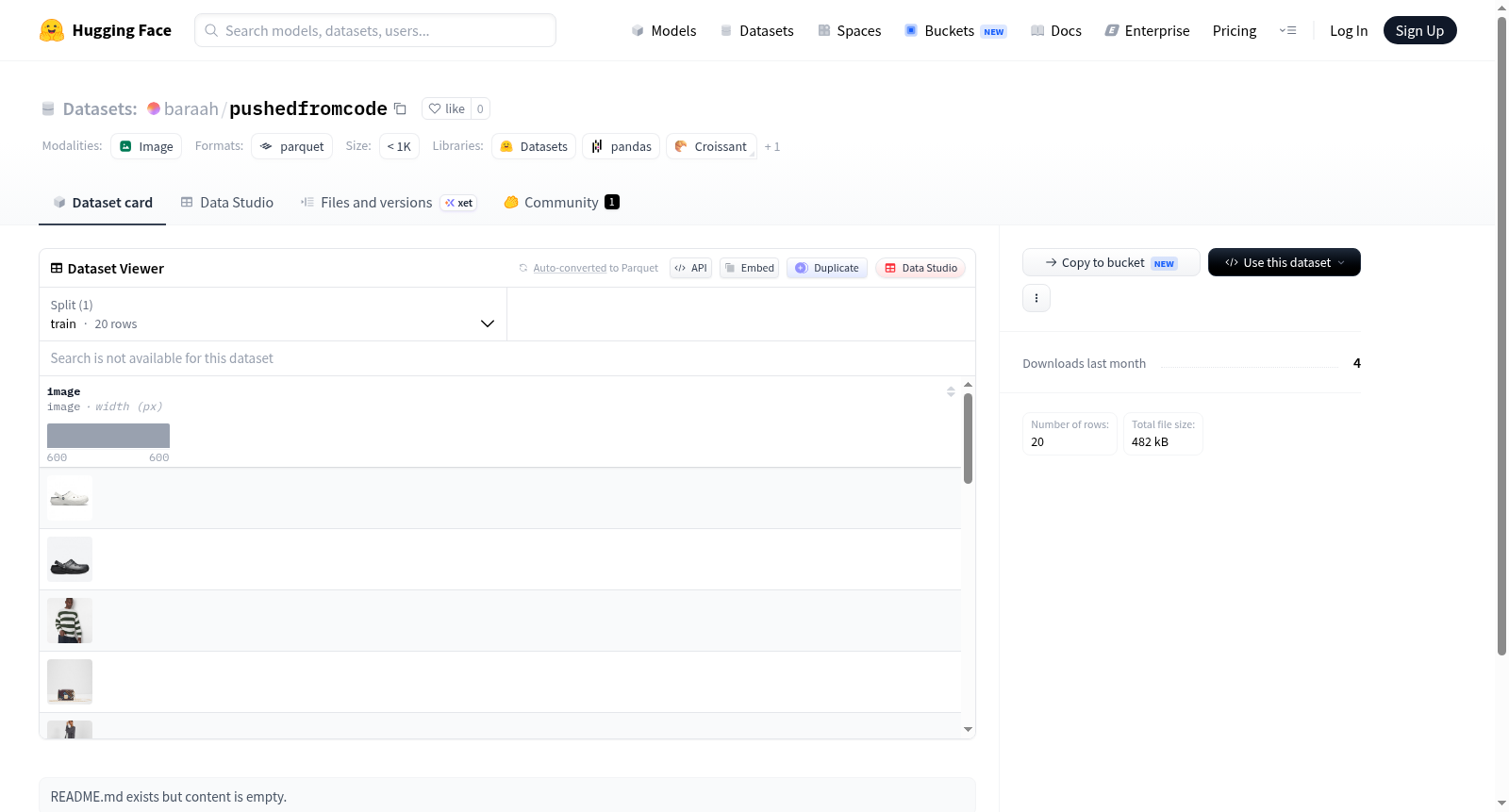The image size is (1509, 812).
Task: Click the 'Total file size: 482 kB' box
Action: [x=1163, y=434]
